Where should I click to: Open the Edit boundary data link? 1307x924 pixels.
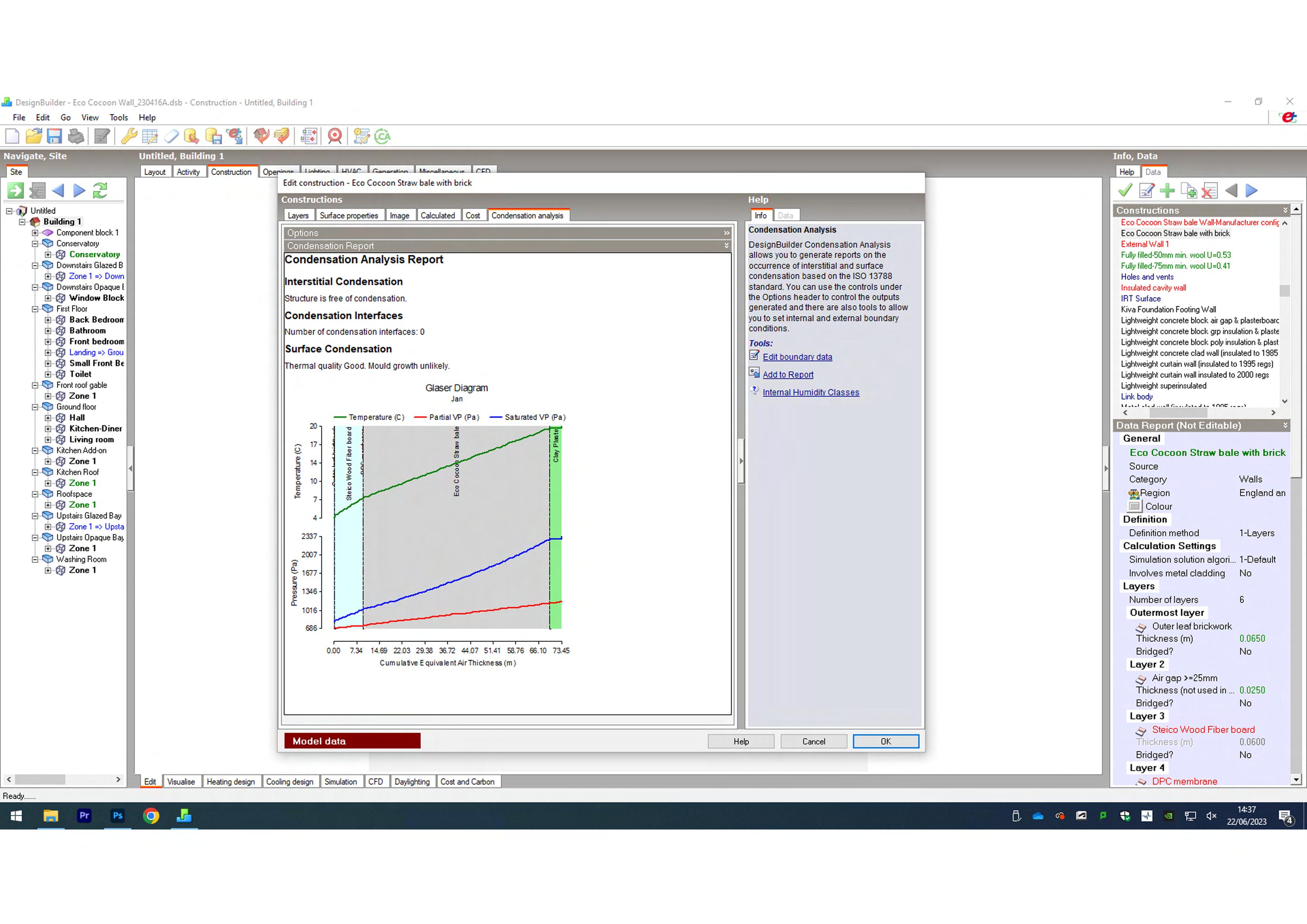(797, 357)
